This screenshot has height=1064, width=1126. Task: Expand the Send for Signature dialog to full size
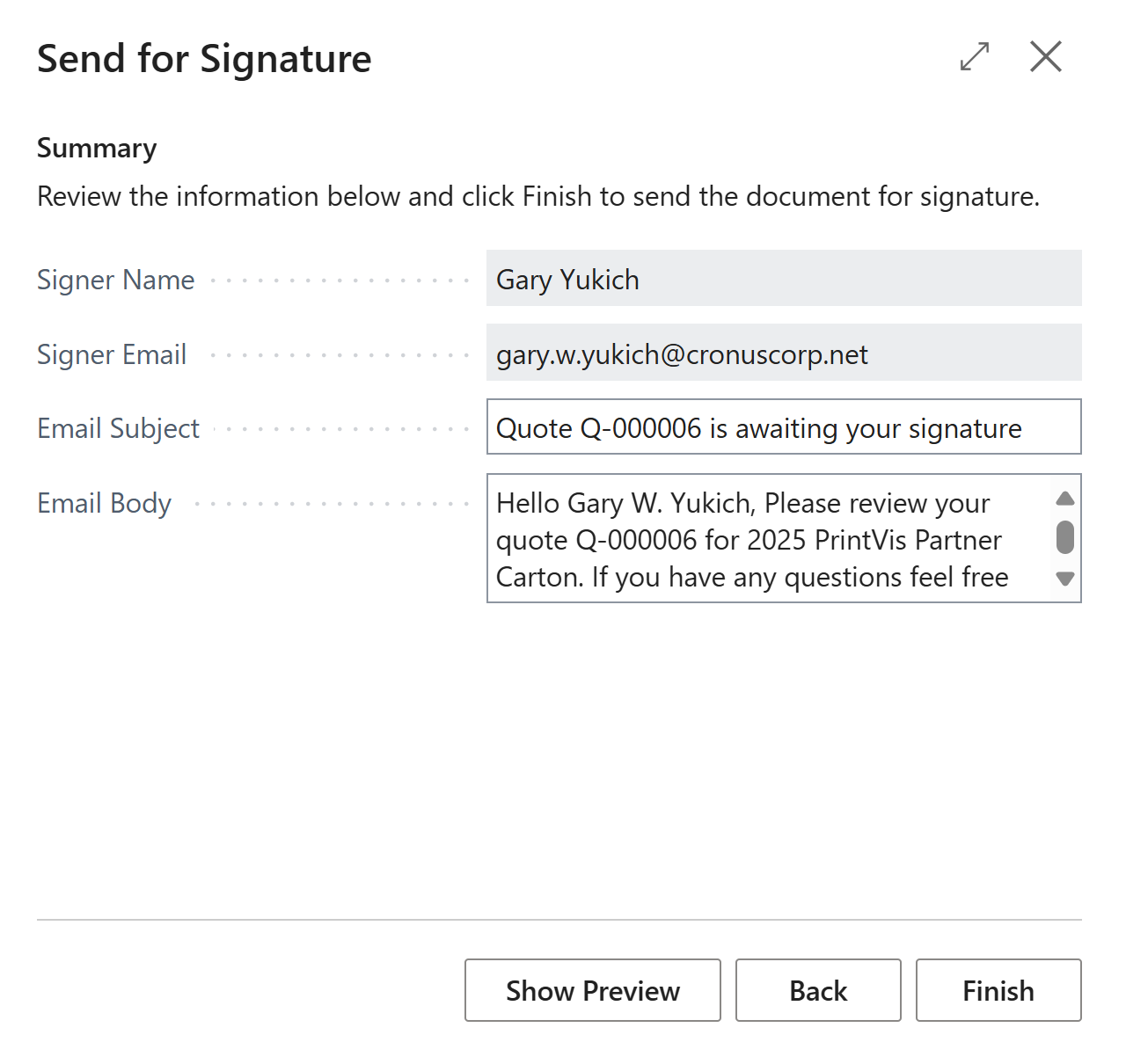[975, 57]
